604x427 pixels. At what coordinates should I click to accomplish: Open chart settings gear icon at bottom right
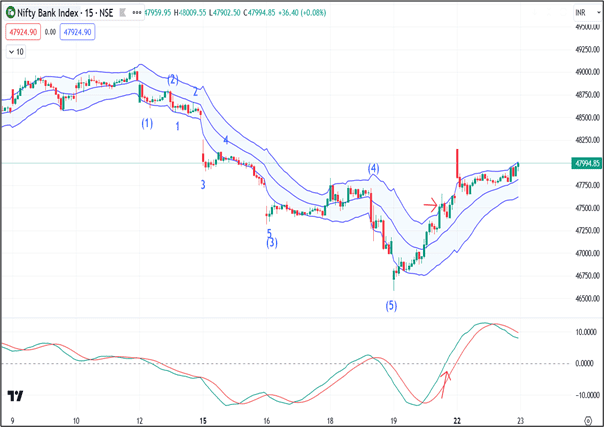click(588, 420)
